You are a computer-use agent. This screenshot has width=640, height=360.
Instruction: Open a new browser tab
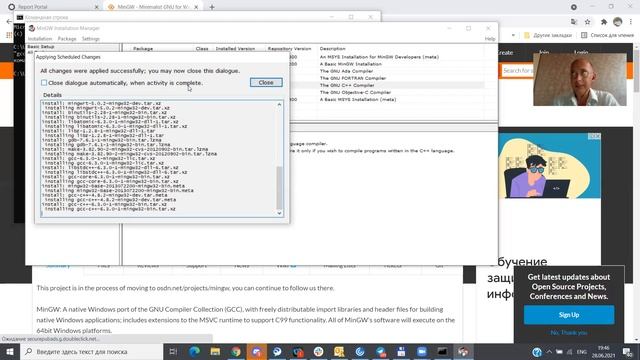click(212, 7)
